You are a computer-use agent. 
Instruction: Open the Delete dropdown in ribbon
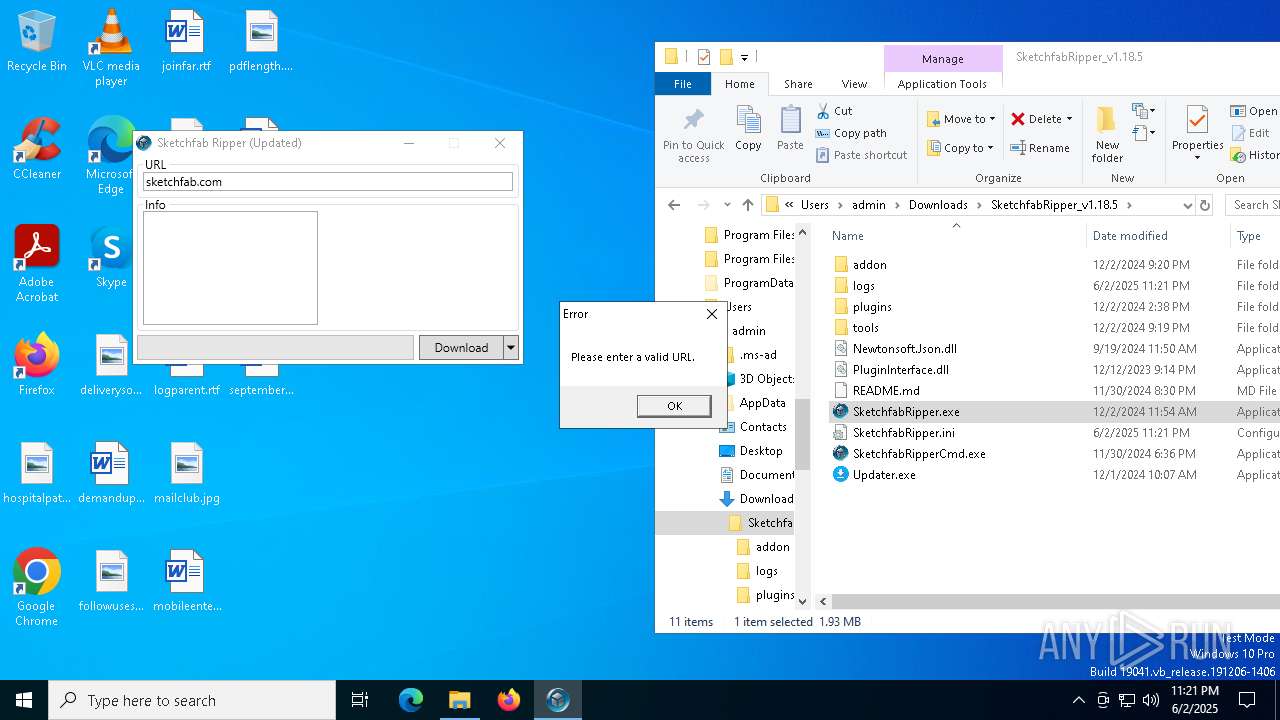tap(1041, 119)
